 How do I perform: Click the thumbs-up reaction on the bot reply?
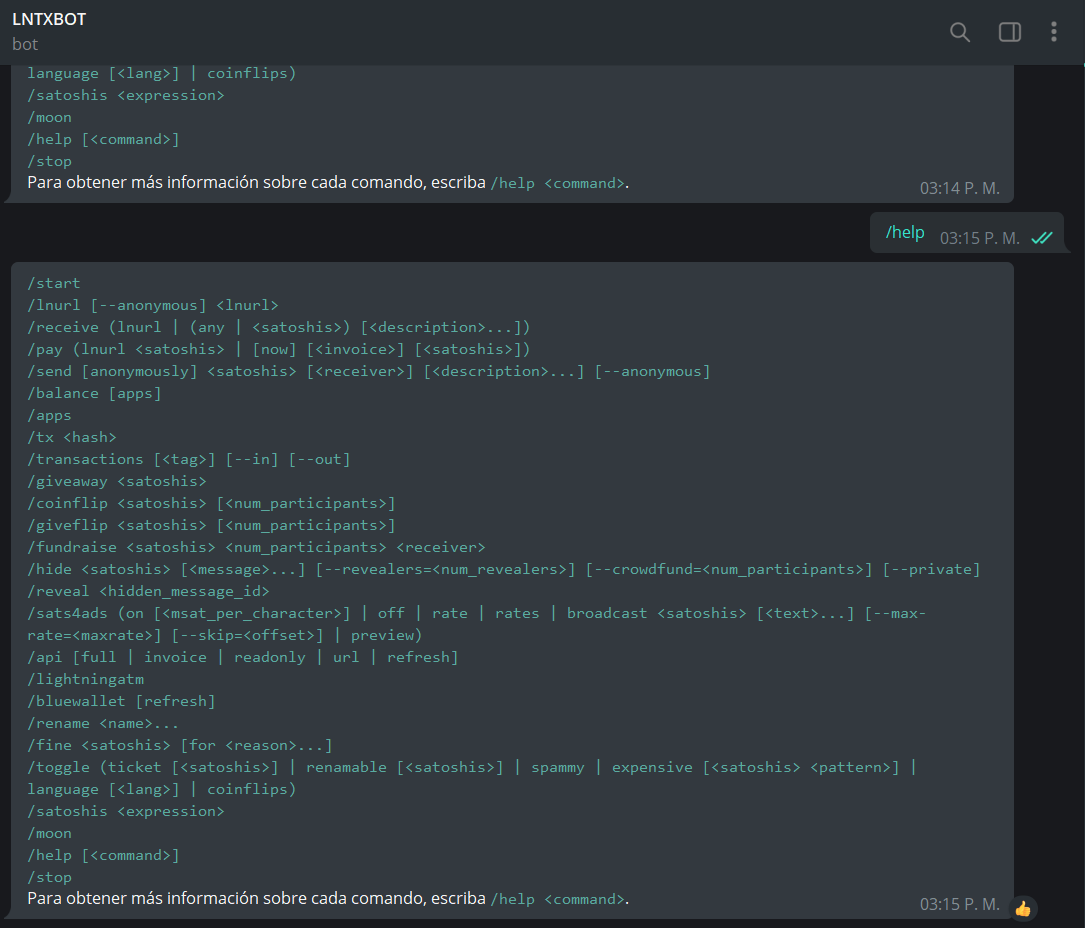click(x=1023, y=907)
